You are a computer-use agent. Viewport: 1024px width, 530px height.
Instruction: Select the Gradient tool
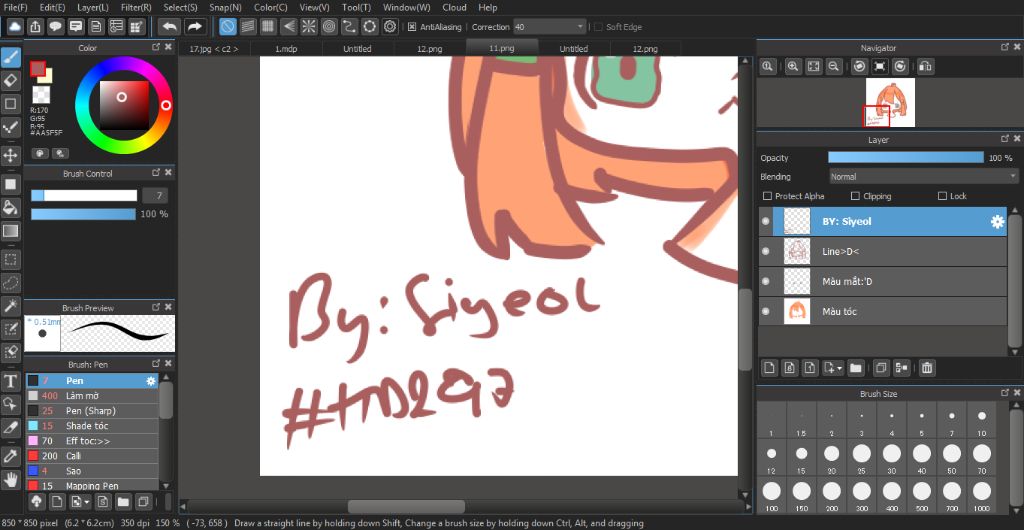(x=10, y=230)
